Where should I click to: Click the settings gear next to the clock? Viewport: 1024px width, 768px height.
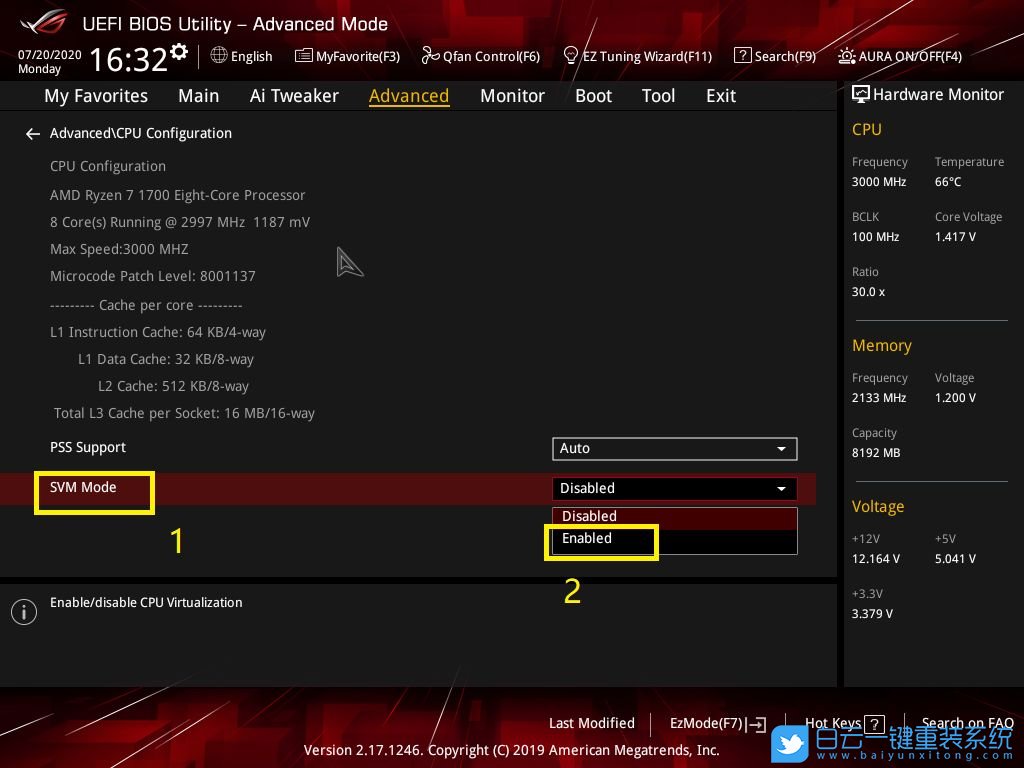coord(179,52)
